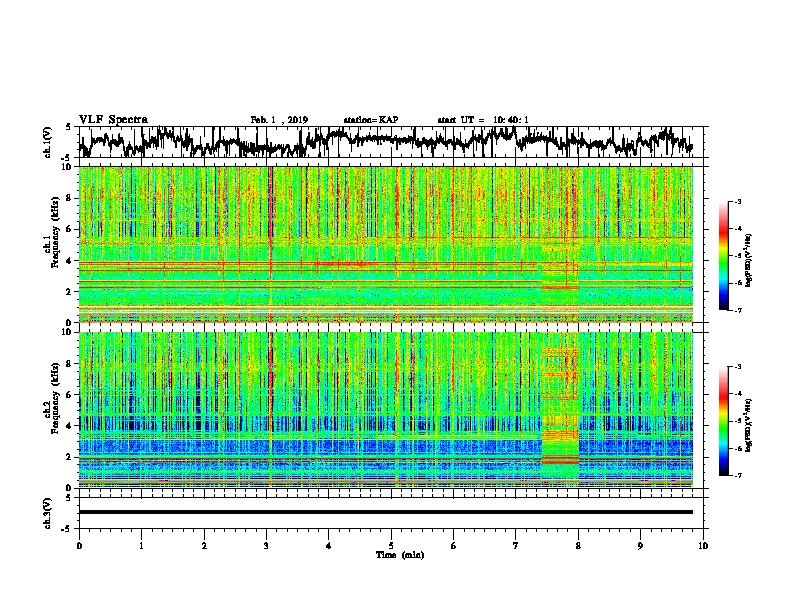Click the "ch.1(V)" waveform axis label
The width and height of the screenshot is (792, 612).
[x=48, y=142]
